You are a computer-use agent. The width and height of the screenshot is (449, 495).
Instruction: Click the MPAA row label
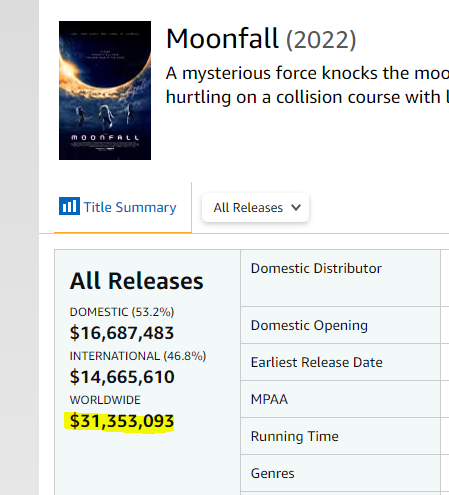(x=269, y=399)
